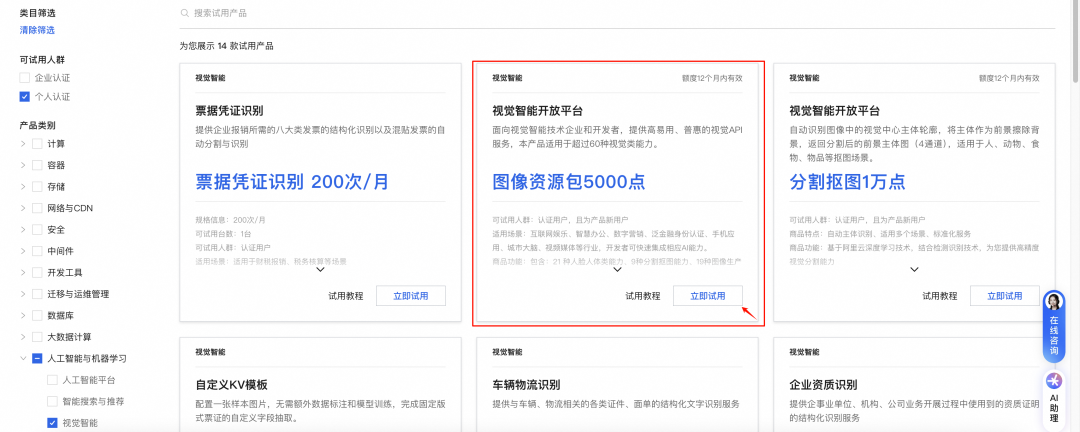Check the 开发工具 category checkbox
1080x432 pixels.
point(37,272)
